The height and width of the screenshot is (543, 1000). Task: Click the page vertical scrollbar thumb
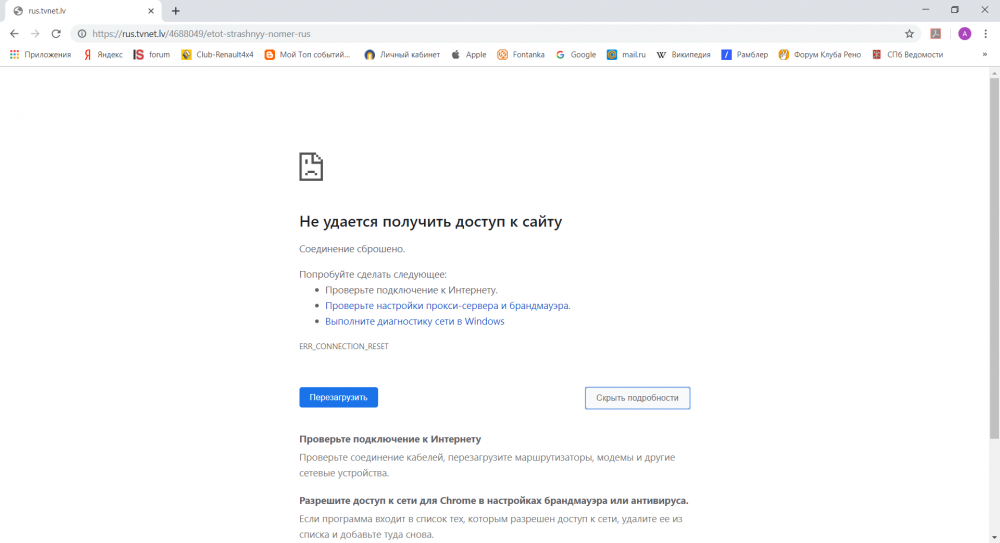pyautogui.click(x=994, y=258)
